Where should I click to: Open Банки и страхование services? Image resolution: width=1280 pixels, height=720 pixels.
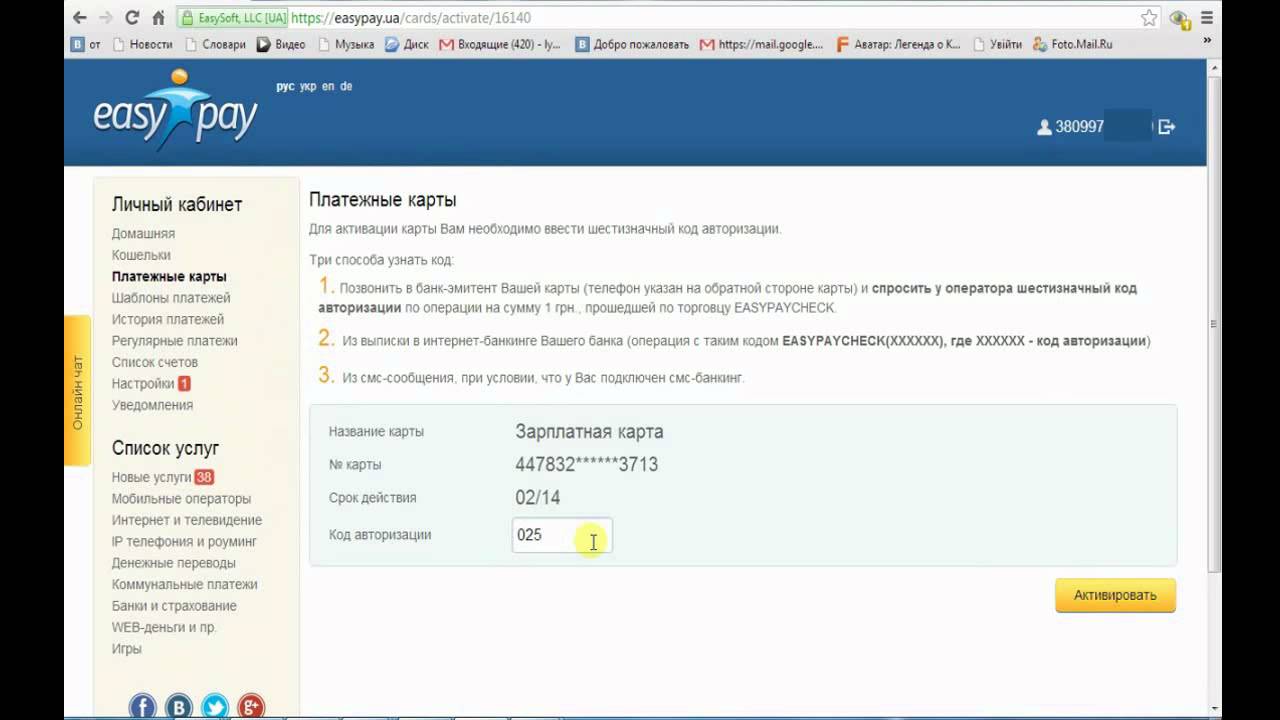(x=174, y=606)
